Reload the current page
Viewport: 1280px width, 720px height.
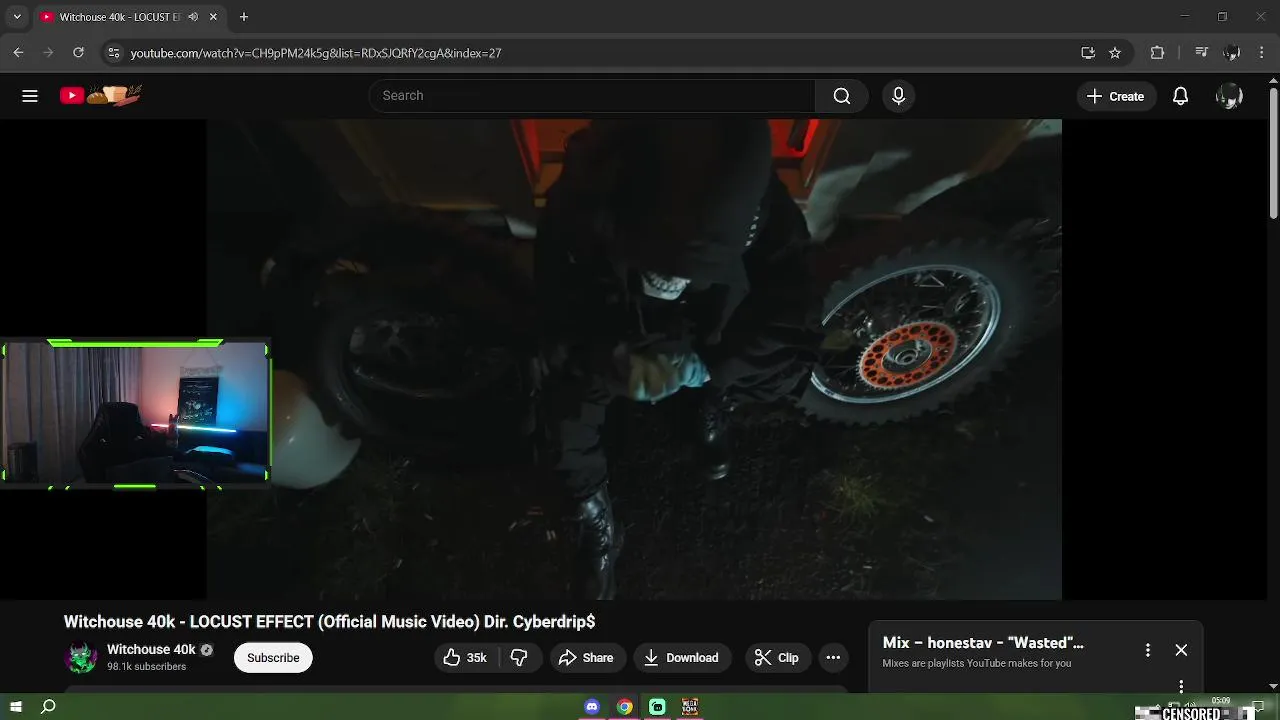click(78, 53)
